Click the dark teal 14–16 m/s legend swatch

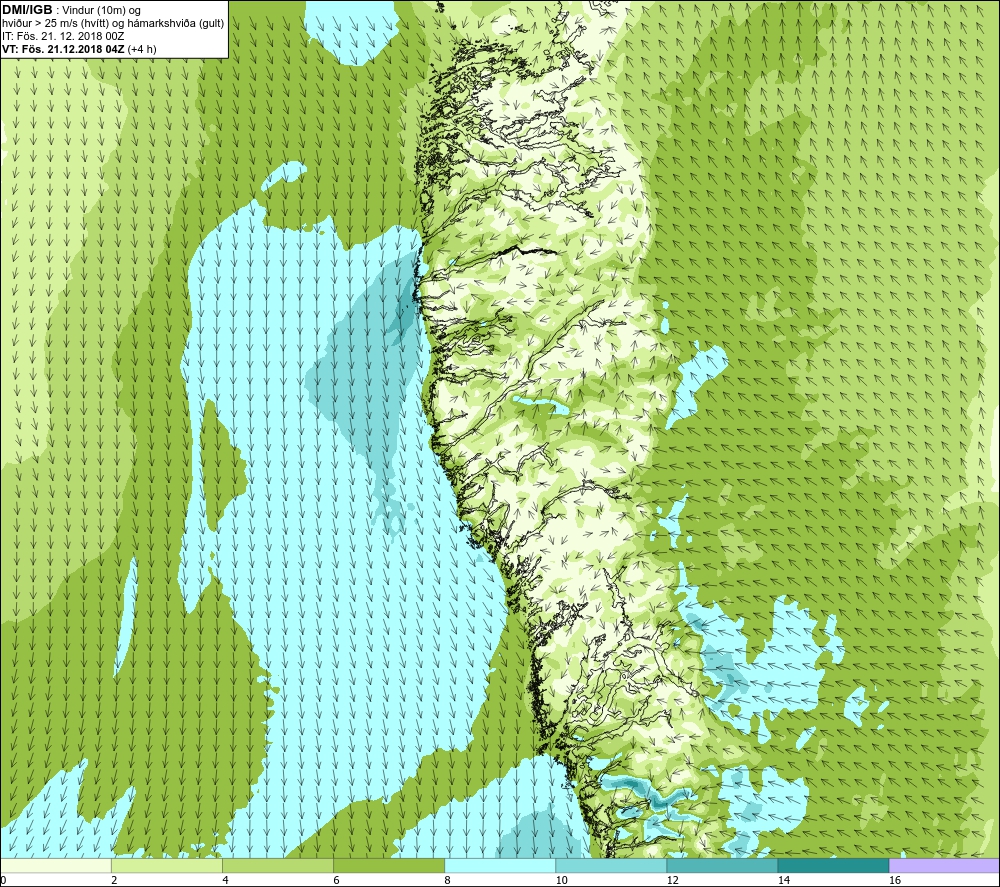point(833,866)
